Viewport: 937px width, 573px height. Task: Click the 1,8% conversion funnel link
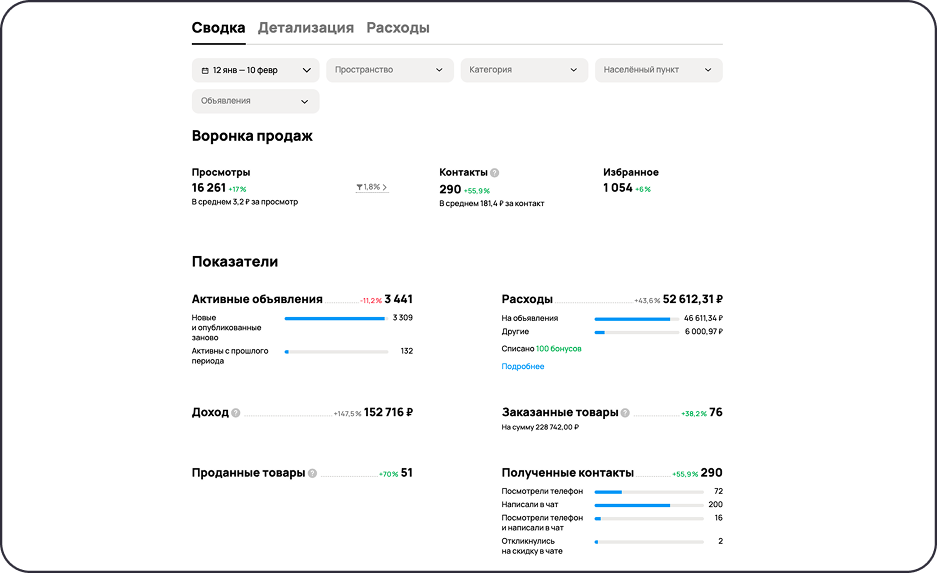(372, 187)
